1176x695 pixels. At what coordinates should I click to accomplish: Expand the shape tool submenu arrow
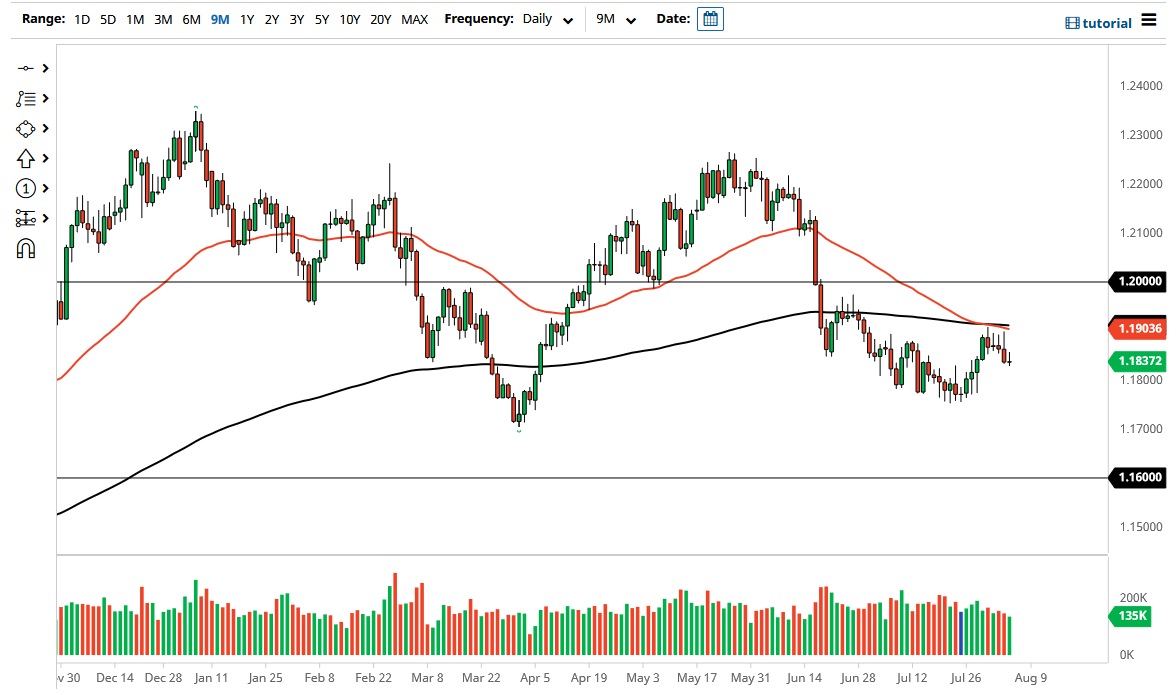pos(45,128)
